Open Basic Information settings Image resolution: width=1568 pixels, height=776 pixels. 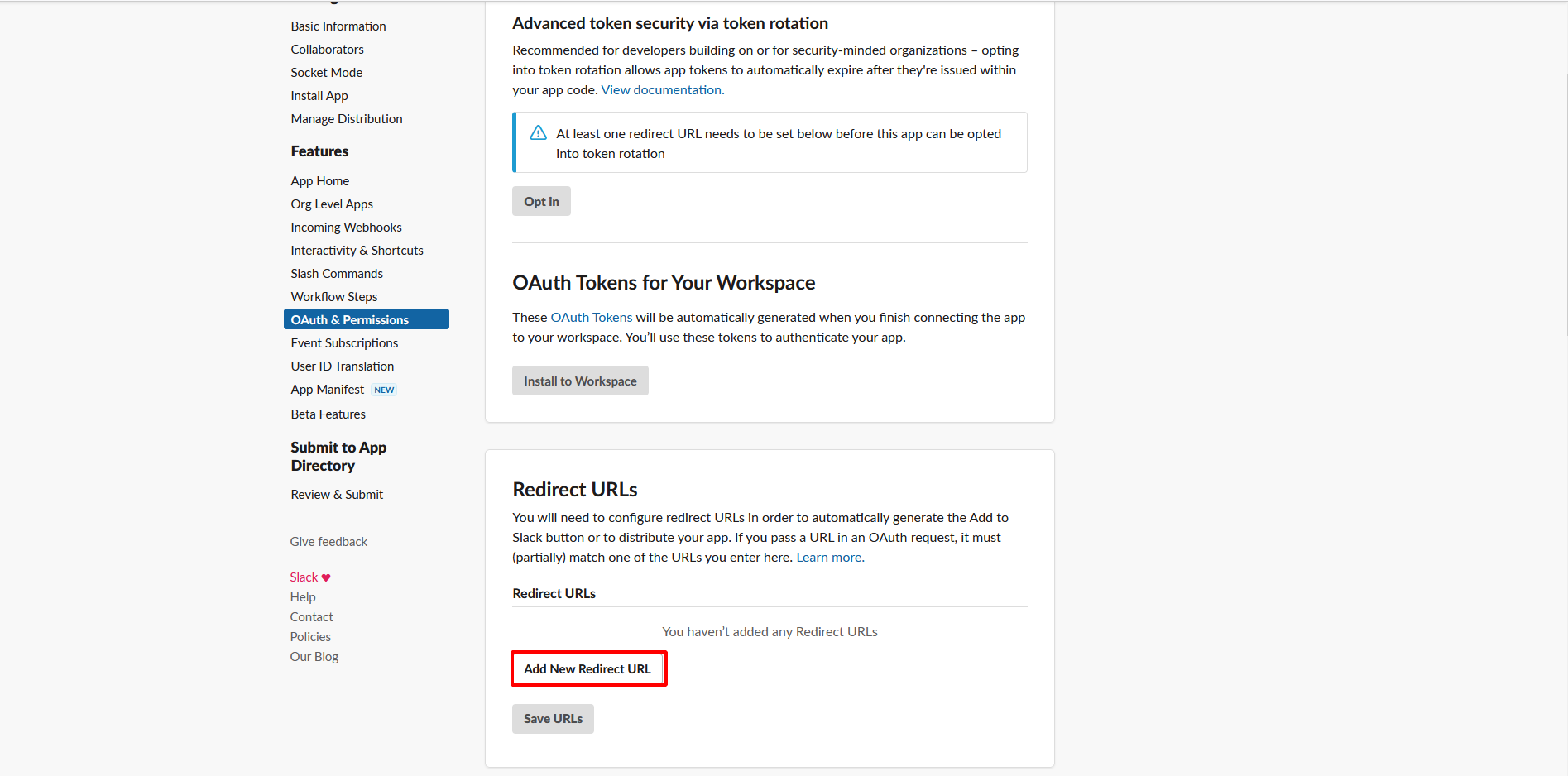(338, 26)
